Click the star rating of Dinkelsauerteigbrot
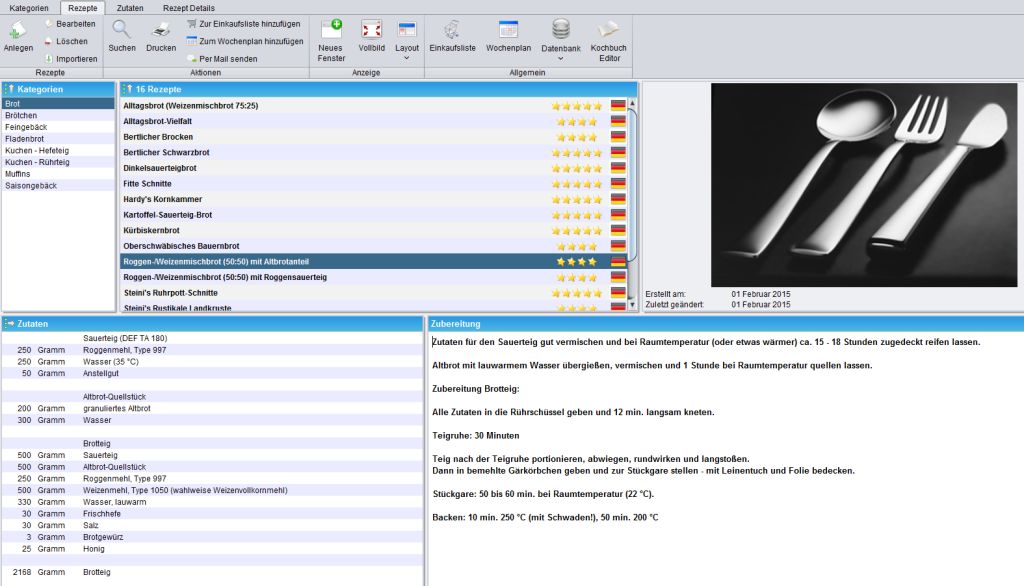This screenshot has width=1024, height=586. [x=577, y=168]
